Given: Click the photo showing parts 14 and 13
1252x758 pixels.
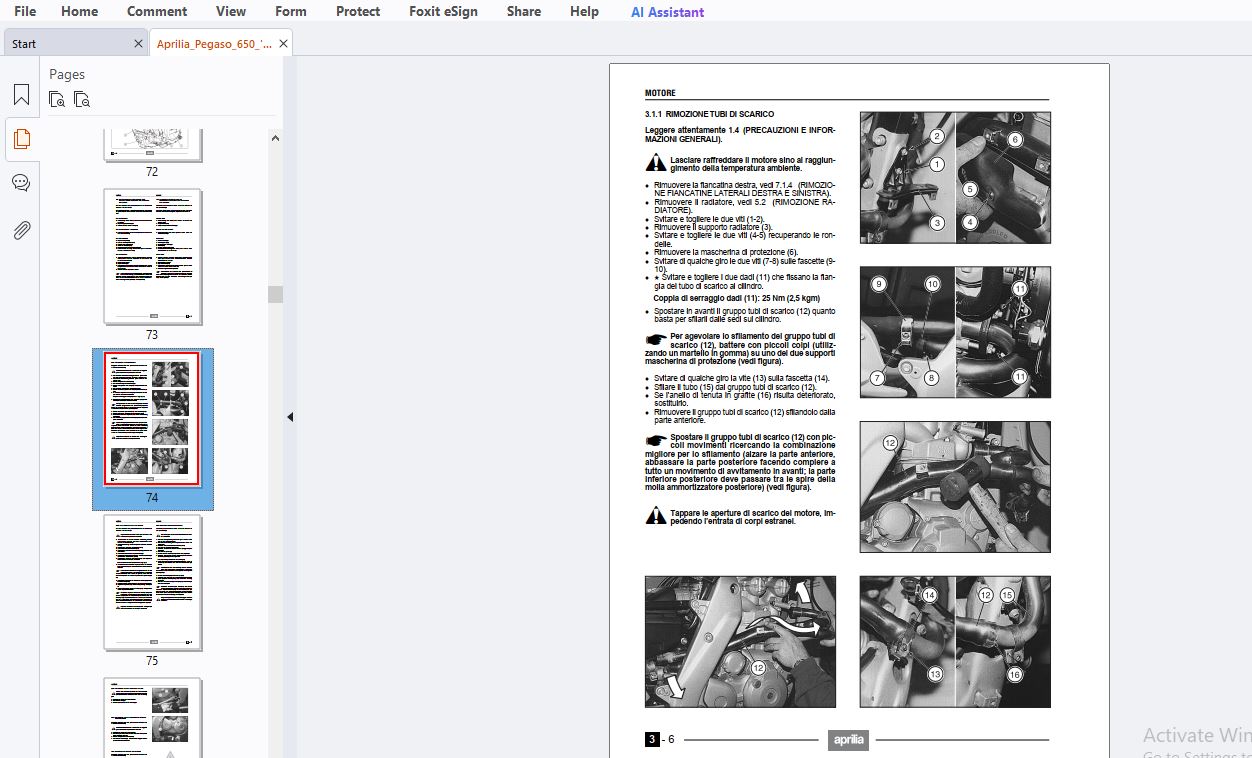Looking at the screenshot, I should [955, 642].
